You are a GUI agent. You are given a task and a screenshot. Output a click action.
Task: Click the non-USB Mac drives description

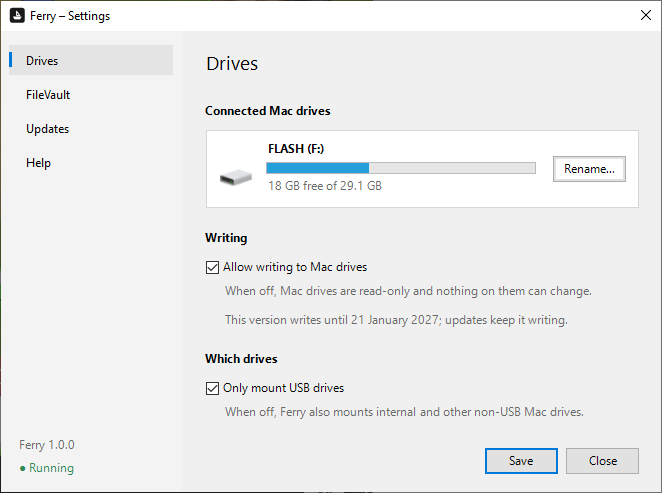[404, 412]
